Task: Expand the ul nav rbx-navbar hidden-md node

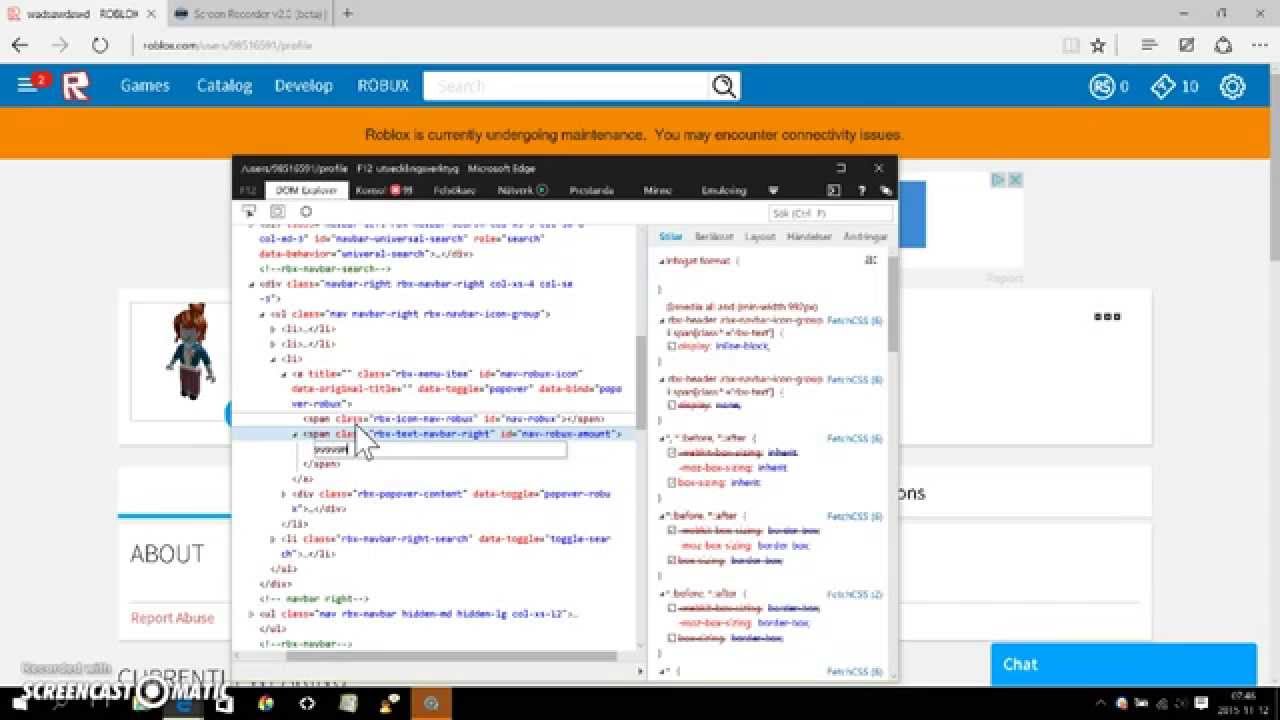Action: coord(251,614)
